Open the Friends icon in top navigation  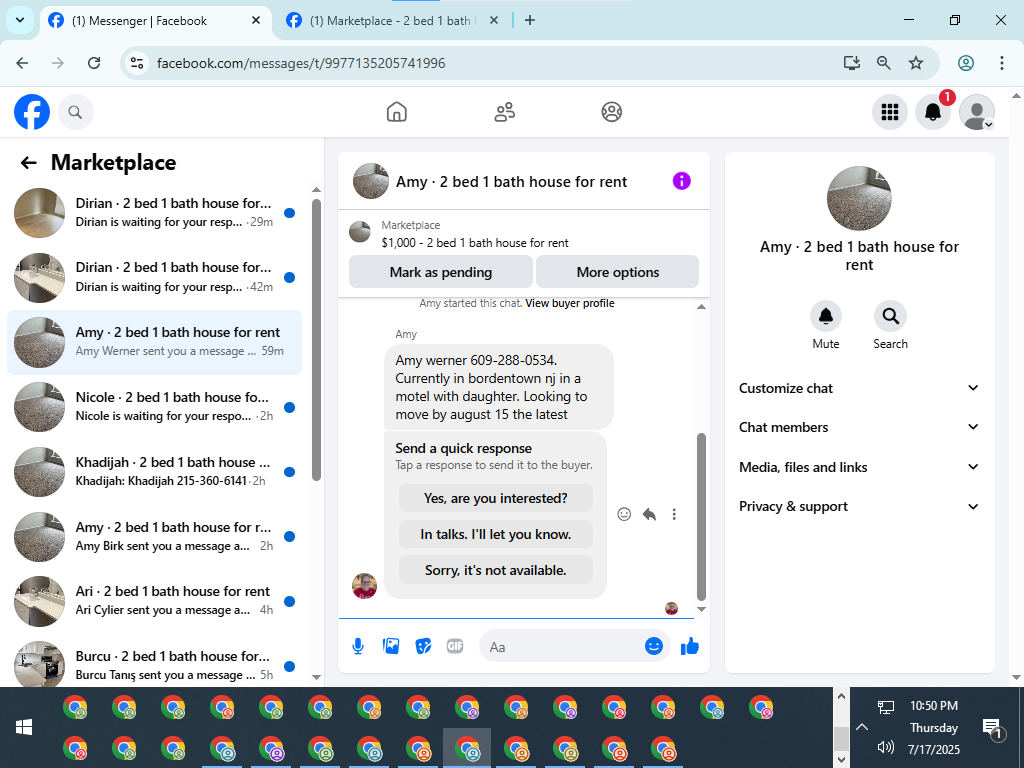tap(504, 112)
